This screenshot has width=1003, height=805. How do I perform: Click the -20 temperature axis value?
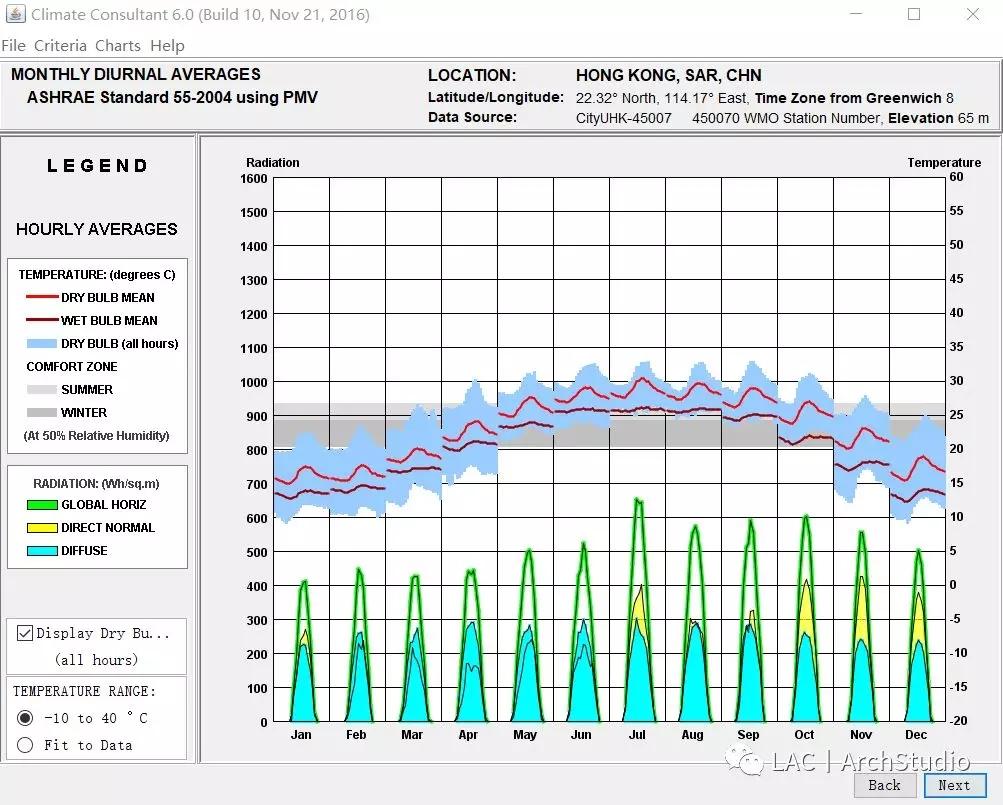pyautogui.click(x=958, y=721)
